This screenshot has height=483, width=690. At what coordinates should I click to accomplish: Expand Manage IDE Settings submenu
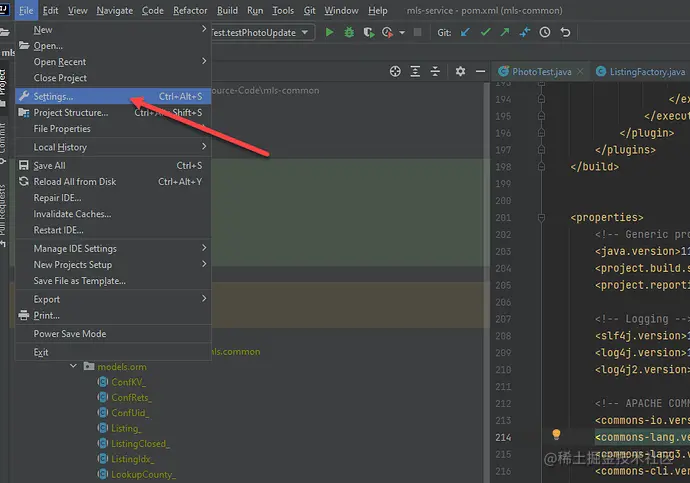tap(114, 249)
